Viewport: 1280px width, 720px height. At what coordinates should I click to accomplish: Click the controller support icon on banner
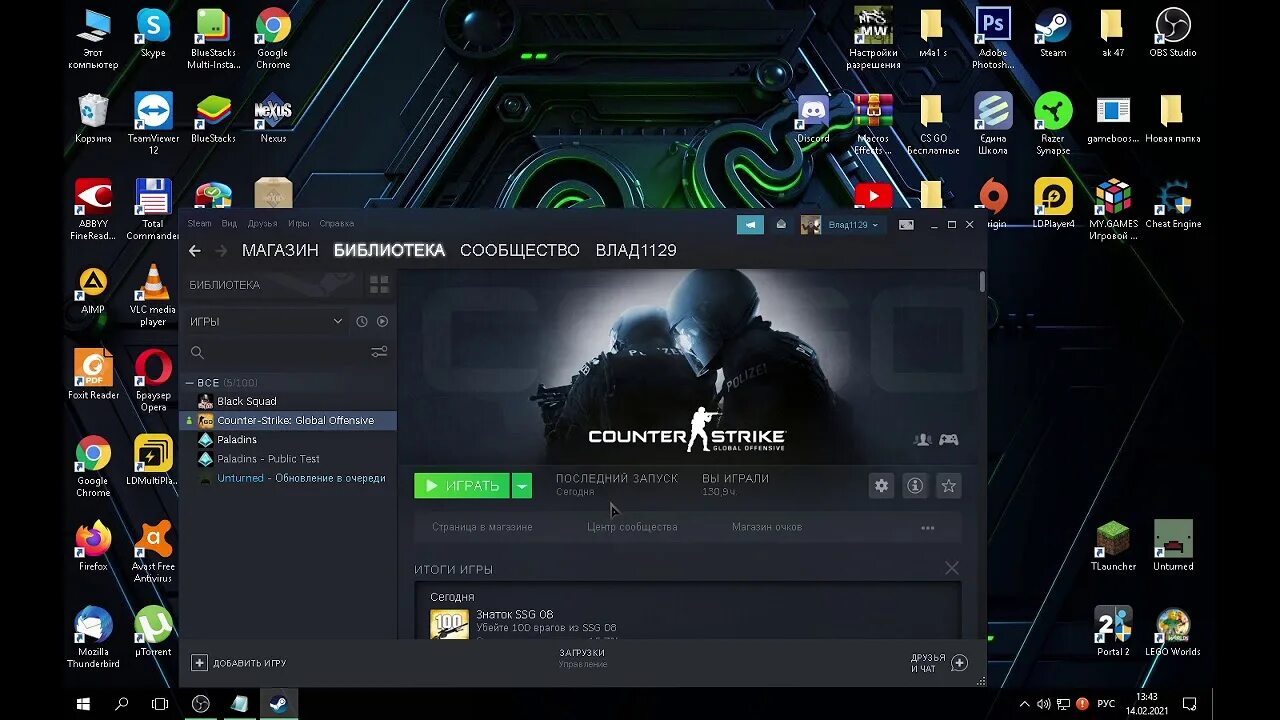tap(948, 439)
